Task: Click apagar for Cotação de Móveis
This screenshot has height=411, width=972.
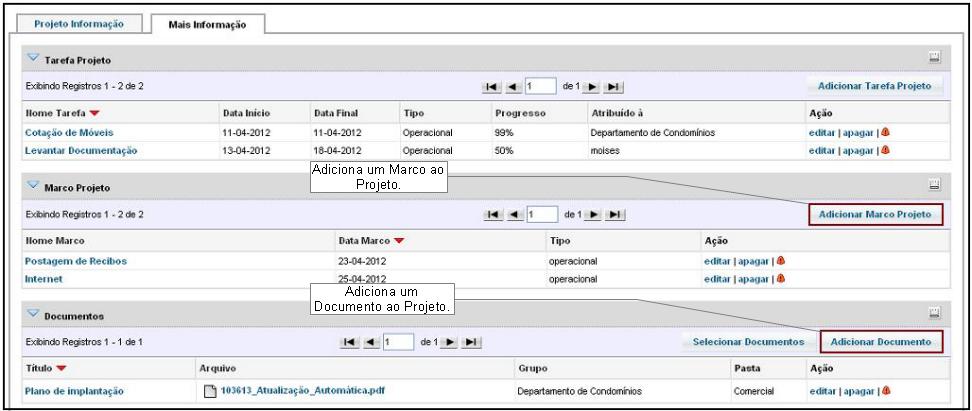Action: 858,133
